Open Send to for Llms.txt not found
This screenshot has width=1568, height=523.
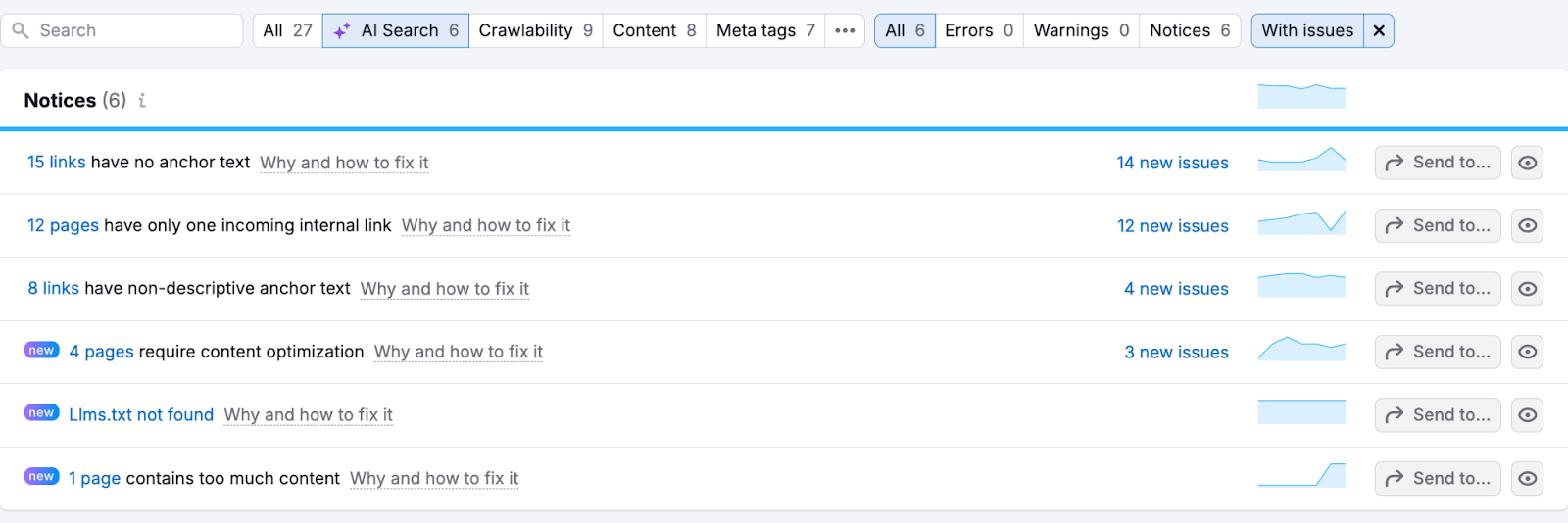[1437, 415]
